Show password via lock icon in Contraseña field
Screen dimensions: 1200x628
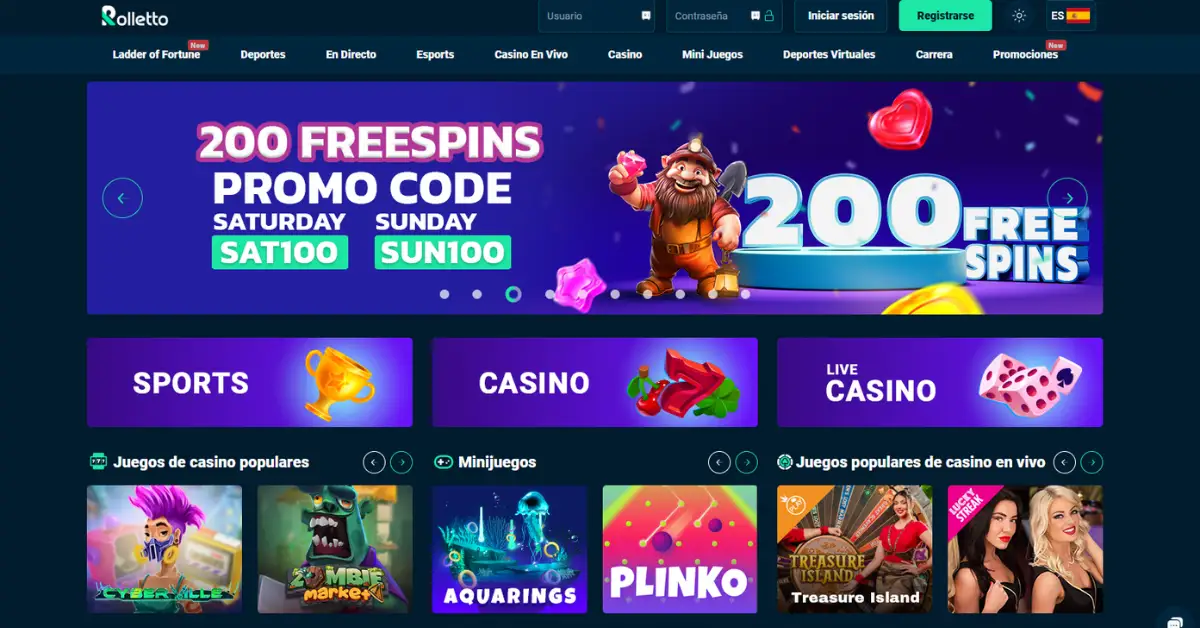pos(769,16)
